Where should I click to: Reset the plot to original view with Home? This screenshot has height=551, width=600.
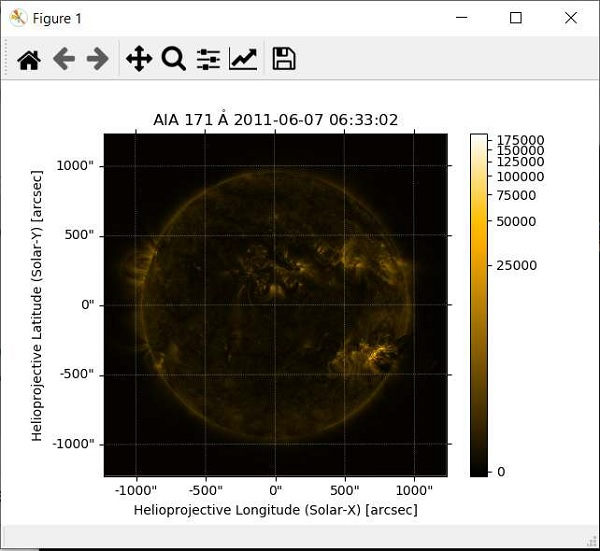click(29, 60)
